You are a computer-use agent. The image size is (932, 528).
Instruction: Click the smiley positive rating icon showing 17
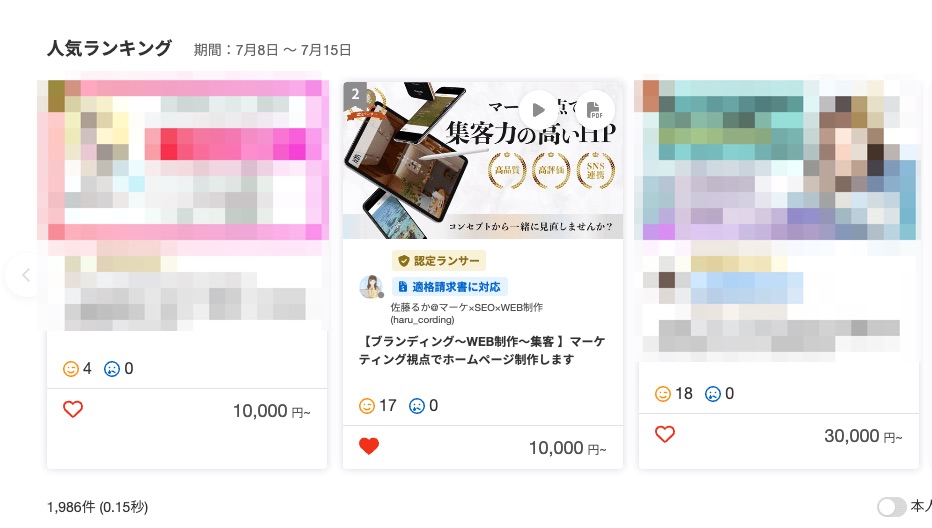367,406
